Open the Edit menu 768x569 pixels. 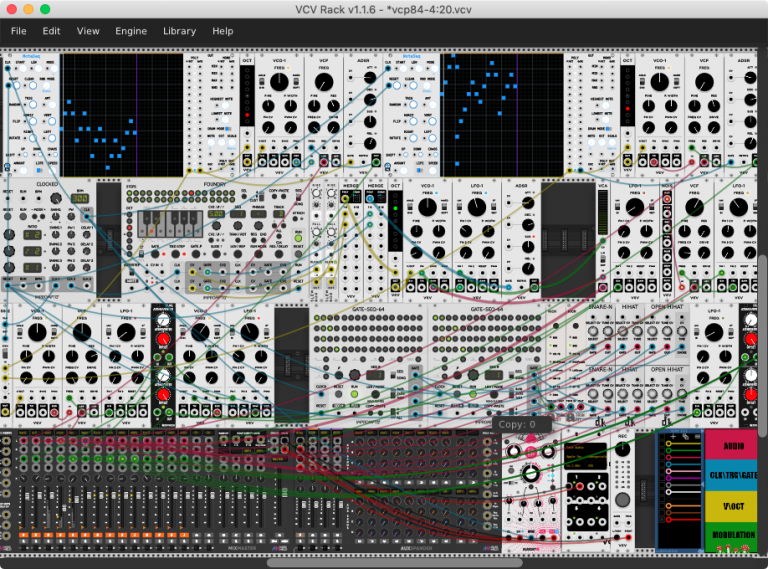[51, 31]
